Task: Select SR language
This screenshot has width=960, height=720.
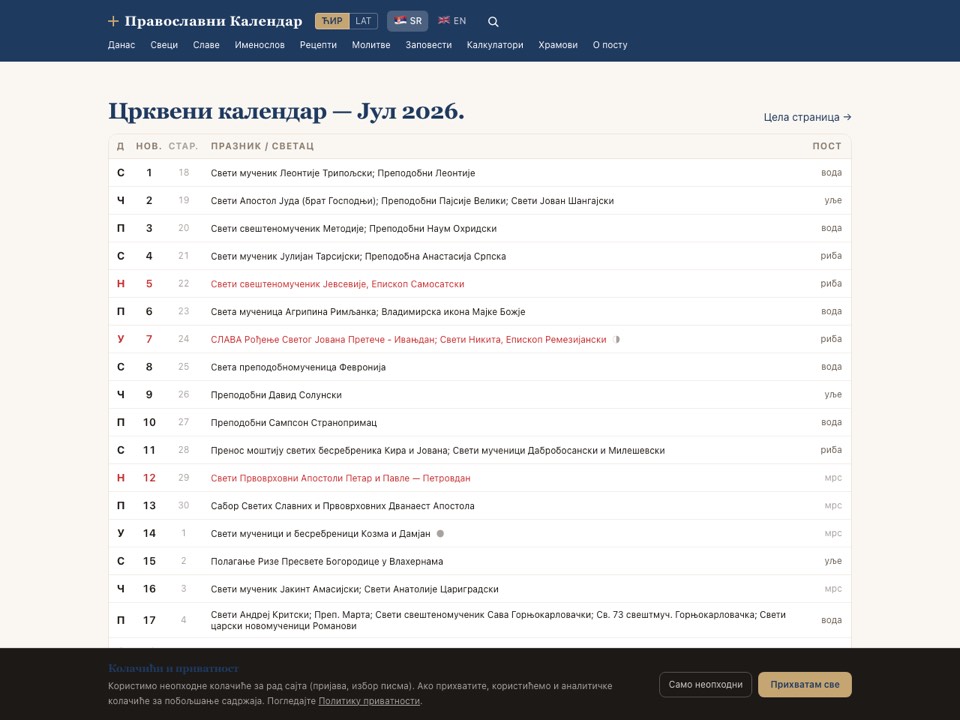Action: [408, 21]
